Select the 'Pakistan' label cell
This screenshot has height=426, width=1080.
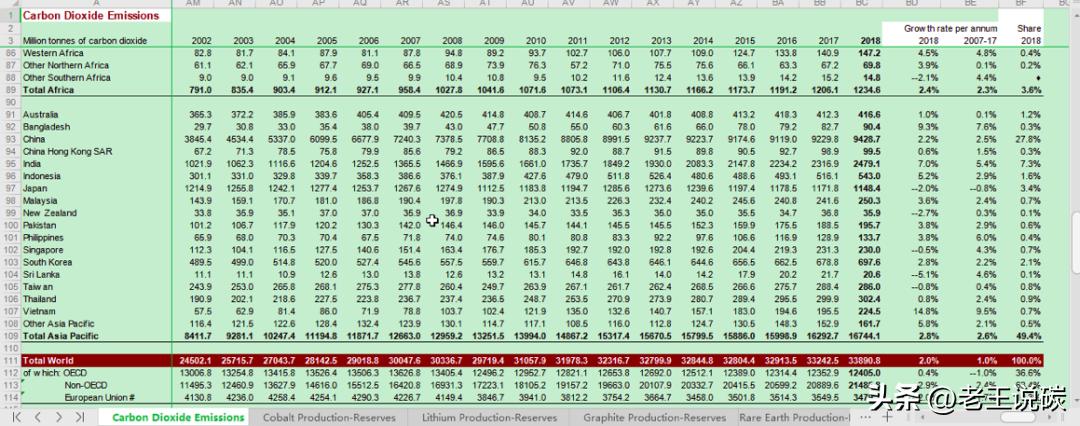click(96, 225)
